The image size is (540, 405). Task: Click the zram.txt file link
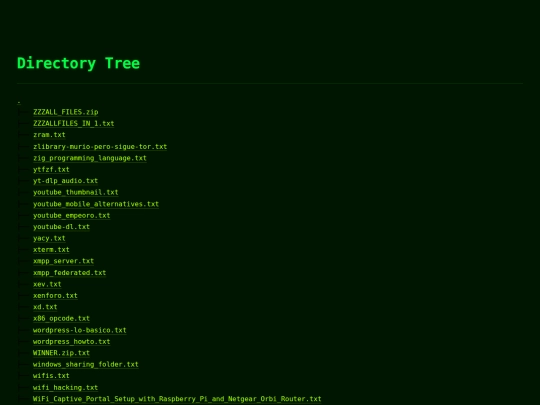click(x=49, y=135)
